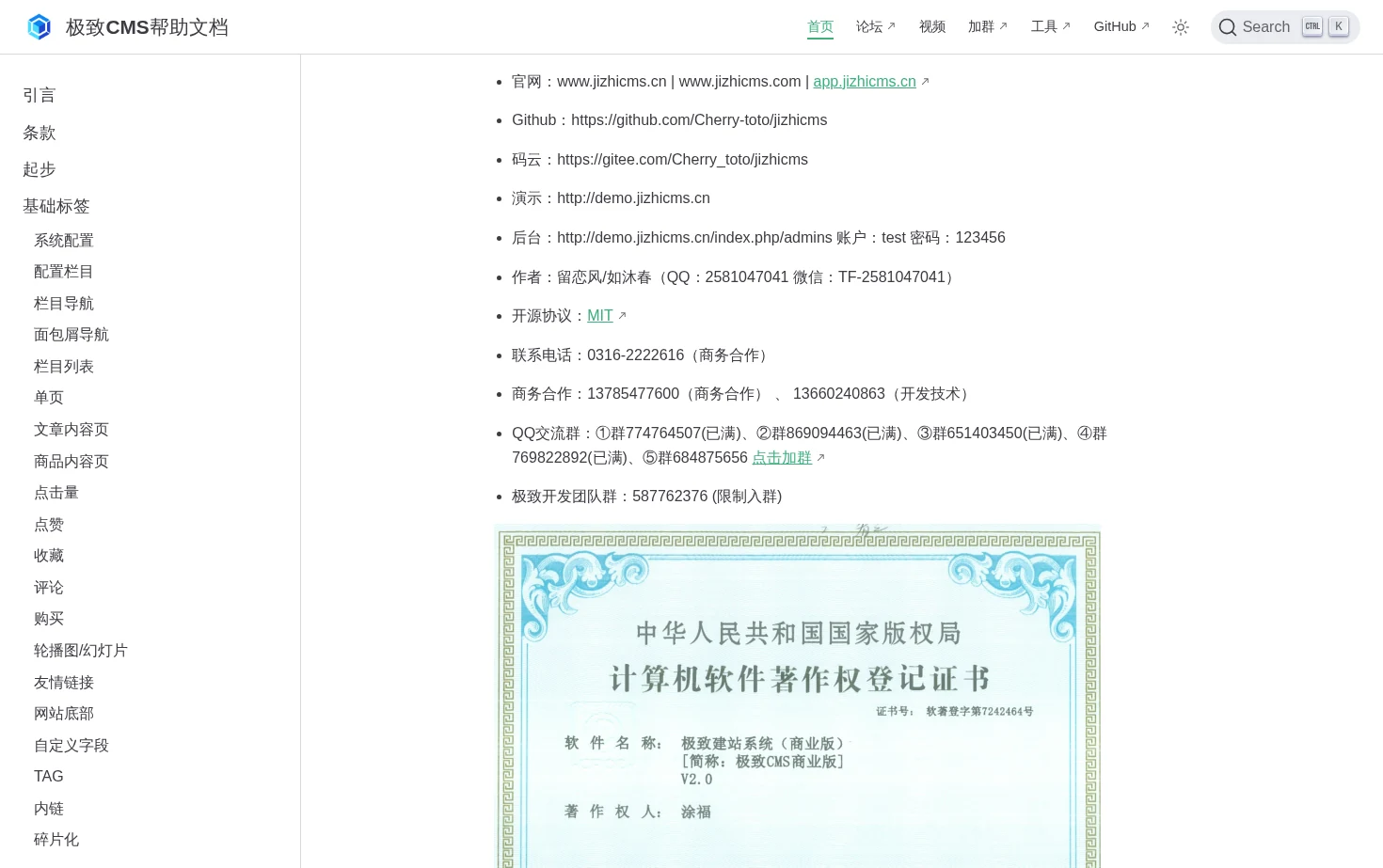Open the 栏目导航 sidebar page

[x=64, y=304]
